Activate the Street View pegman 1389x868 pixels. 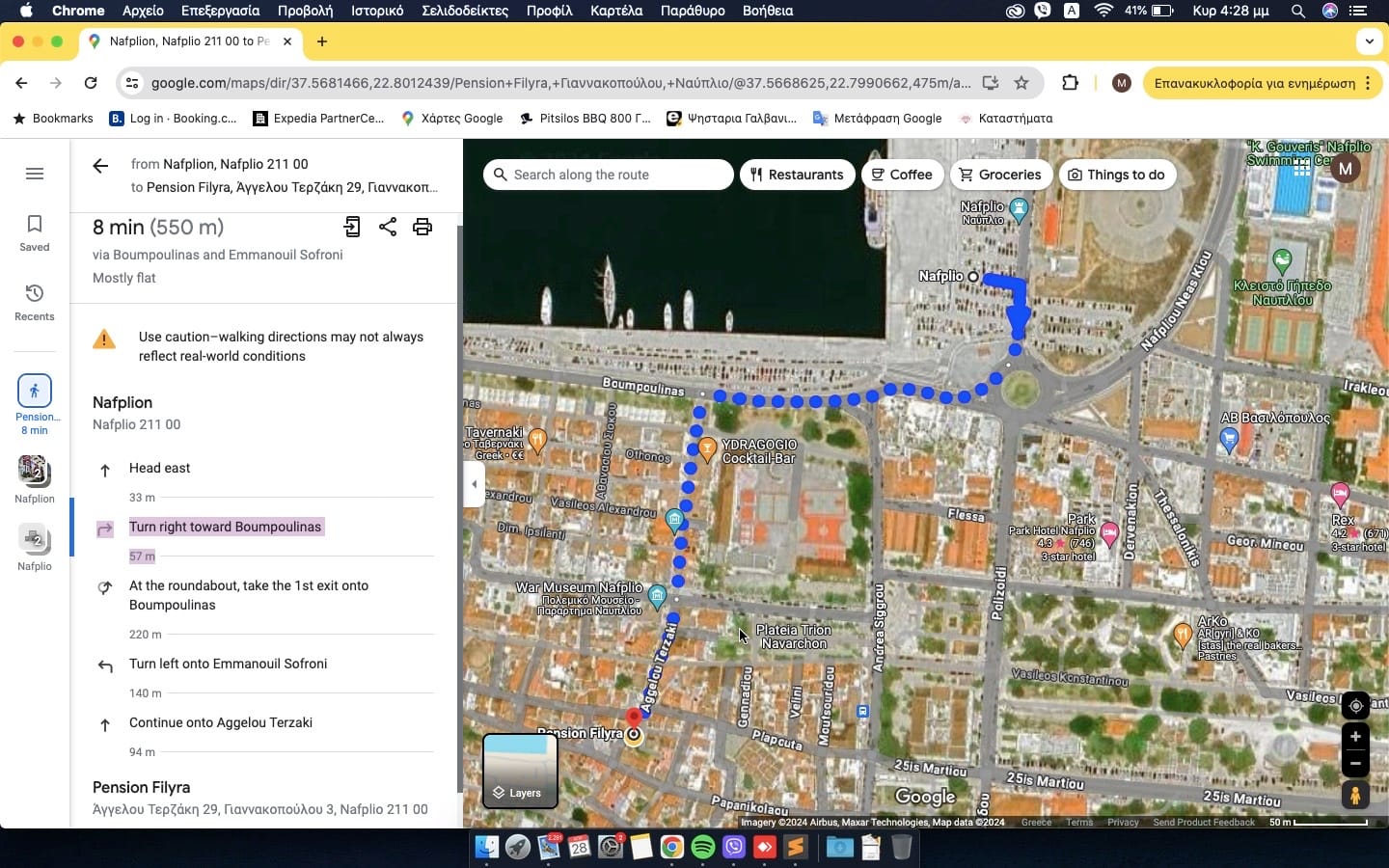[x=1355, y=796]
